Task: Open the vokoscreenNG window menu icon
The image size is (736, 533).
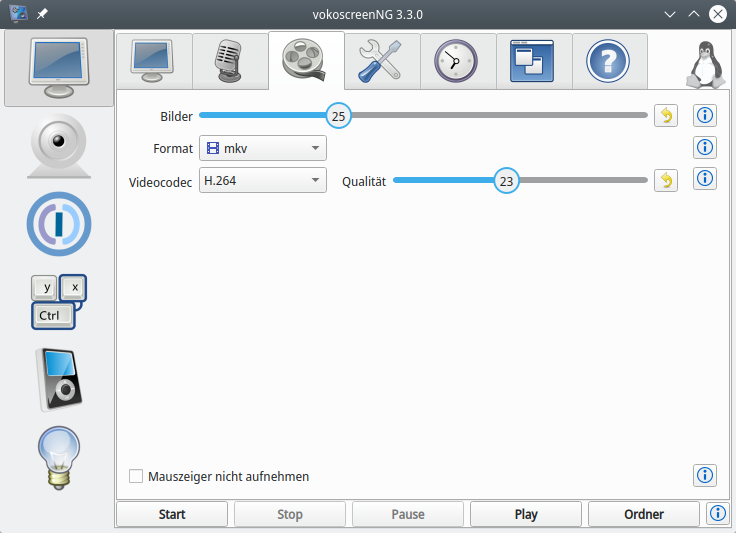Action: point(18,14)
